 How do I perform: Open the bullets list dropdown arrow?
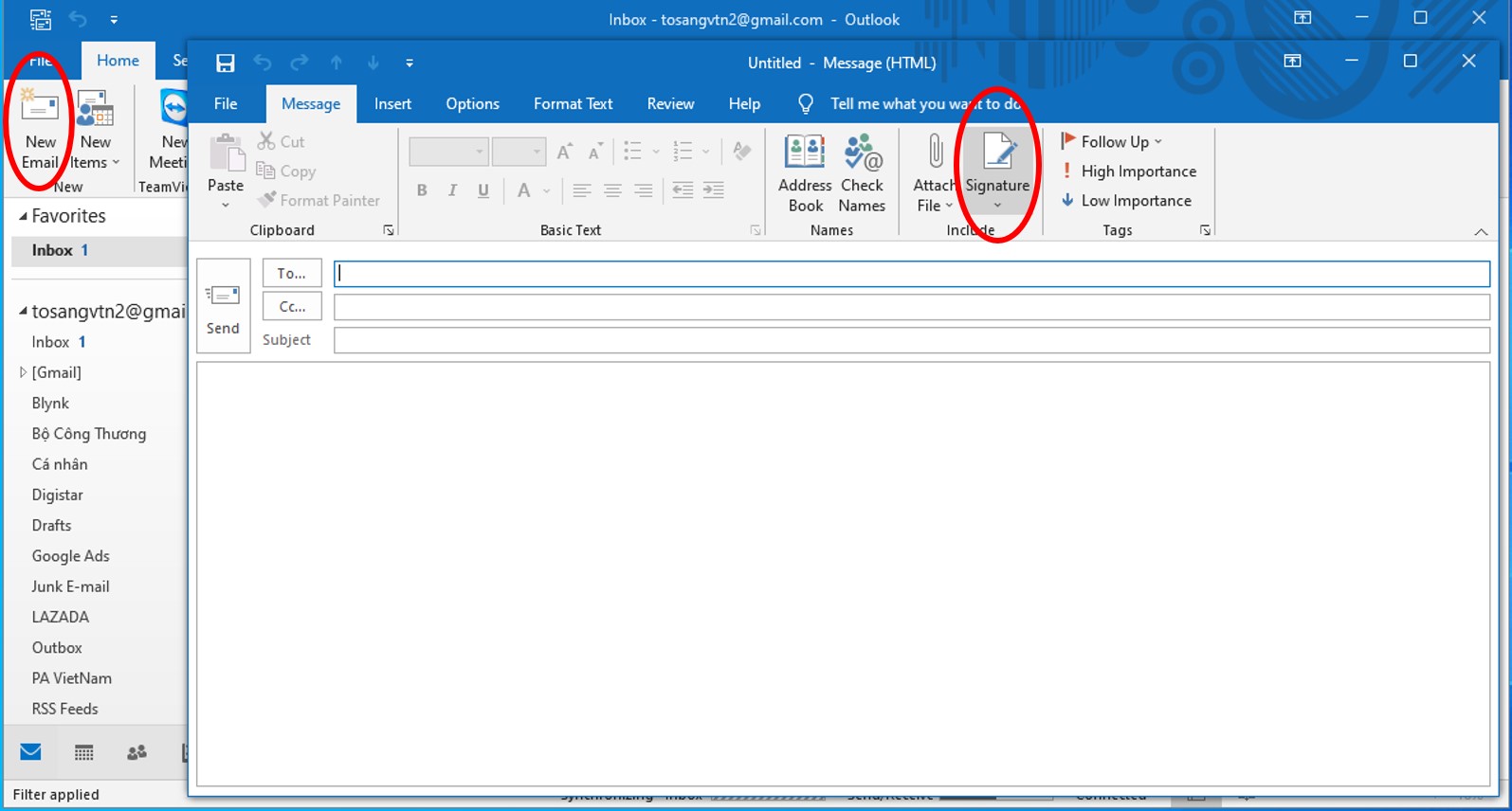coord(655,152)
